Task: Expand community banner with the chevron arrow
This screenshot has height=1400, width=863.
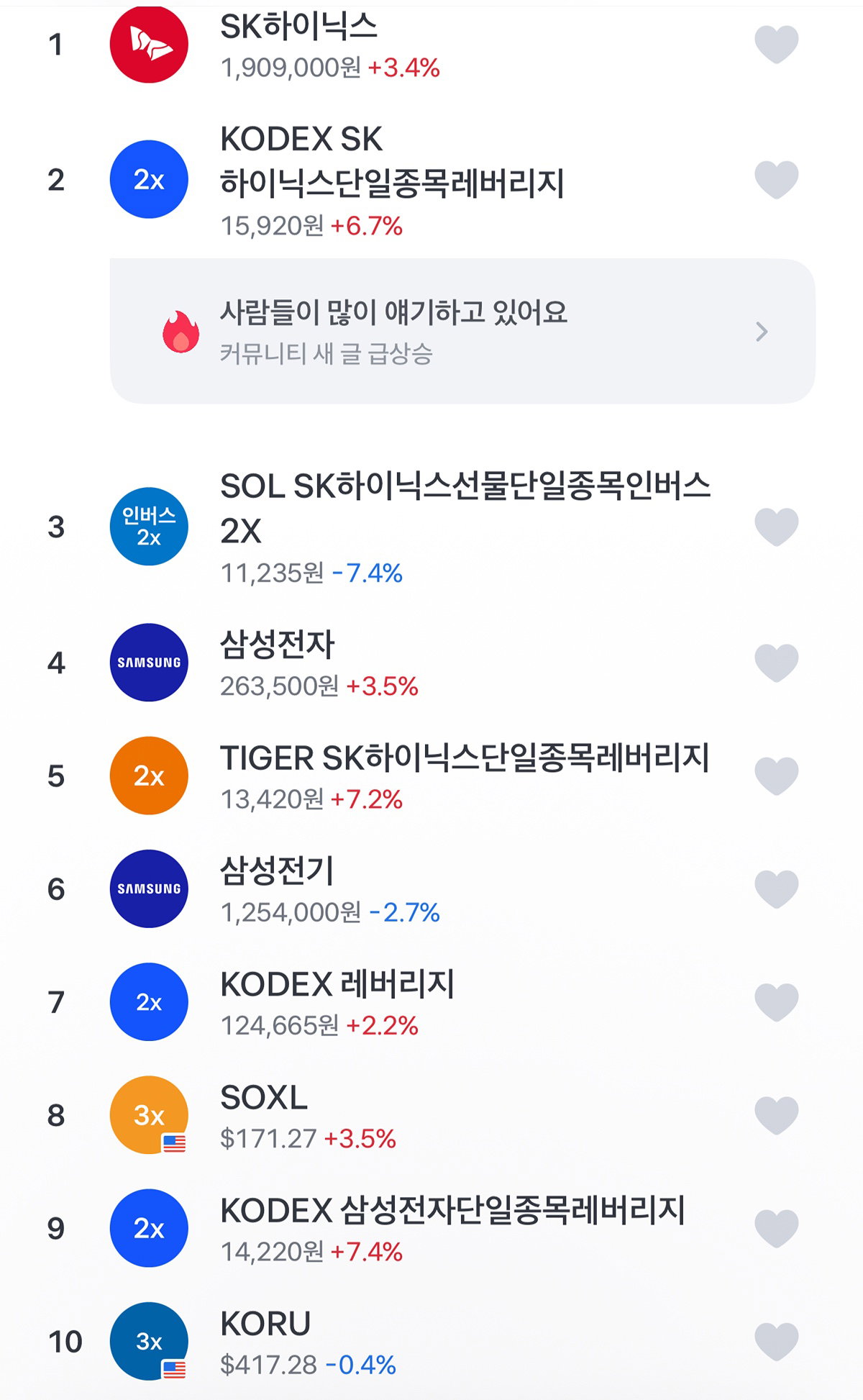Action: (x=762, y=332)
